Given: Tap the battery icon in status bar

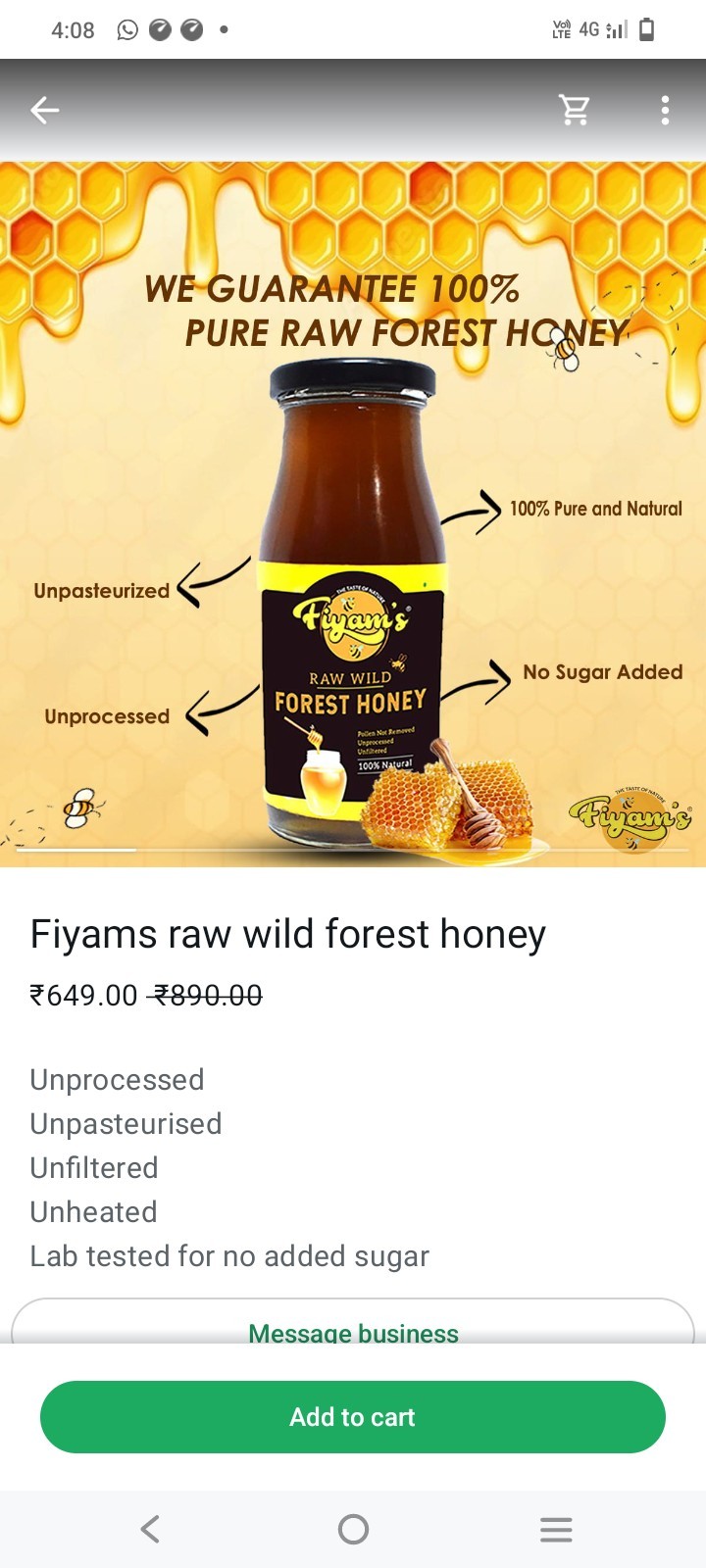Looking at the screenshot, I should point(646,30).
